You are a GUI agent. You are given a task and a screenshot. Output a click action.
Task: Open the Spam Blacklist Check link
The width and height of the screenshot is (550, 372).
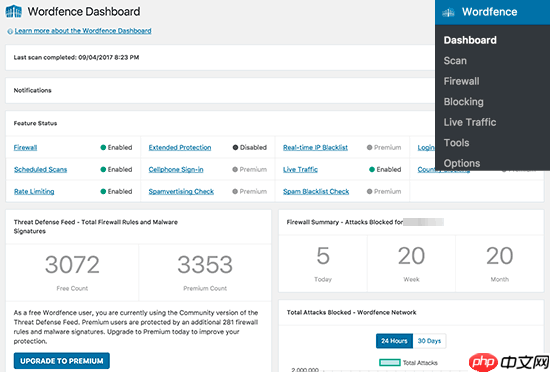pyautogui.click(x=316, y=191)
